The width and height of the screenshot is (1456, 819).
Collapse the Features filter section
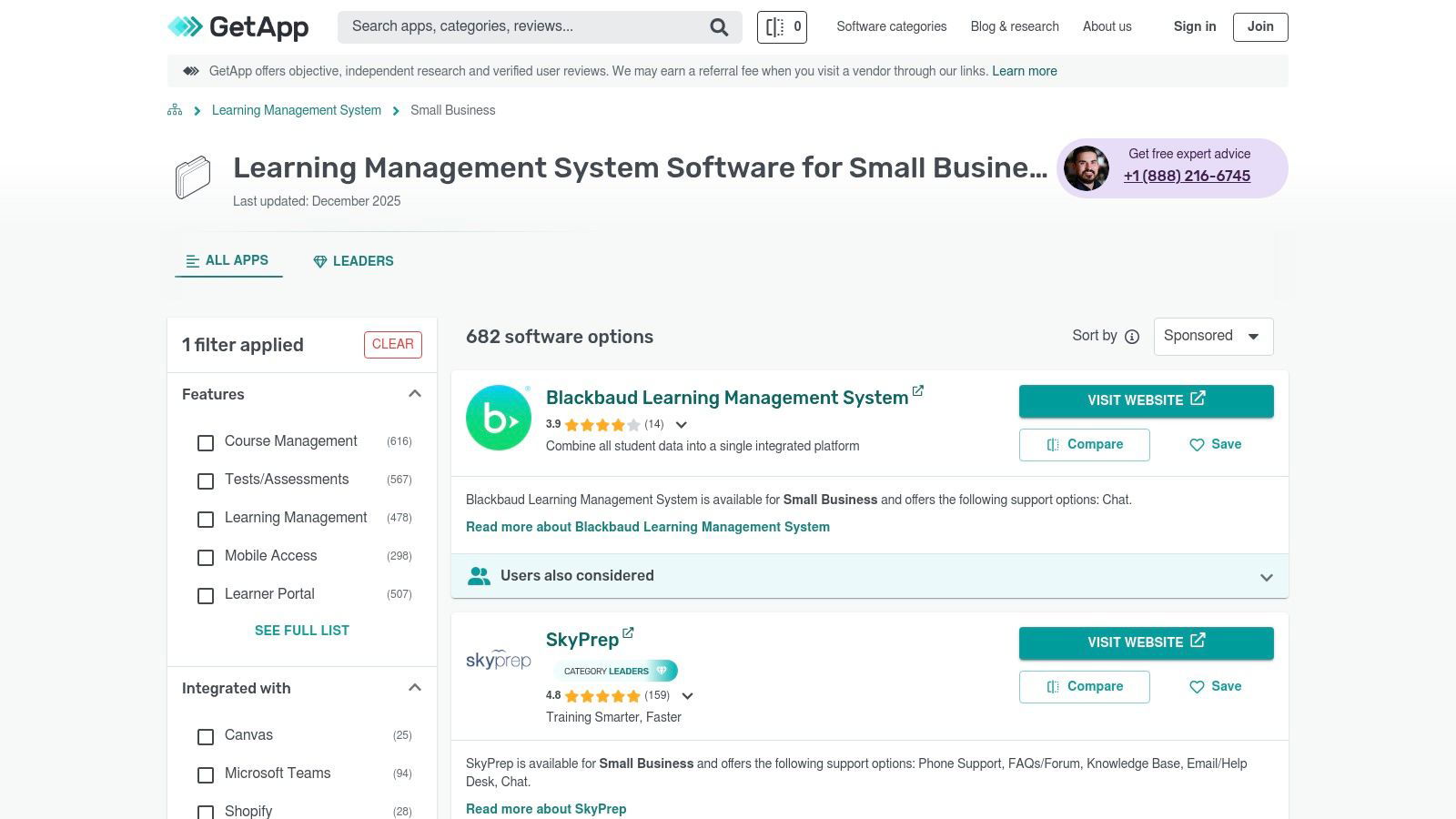415,394
